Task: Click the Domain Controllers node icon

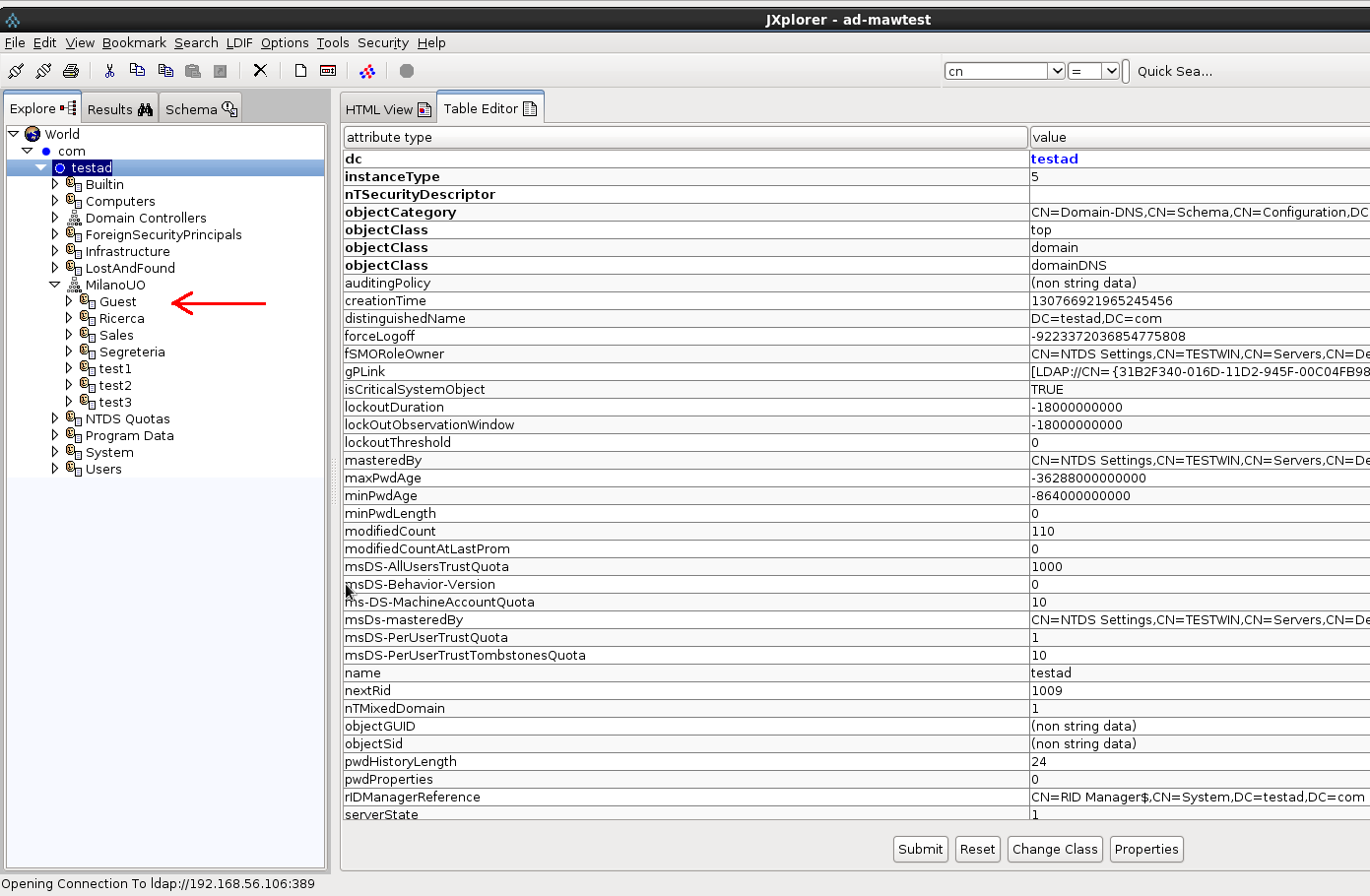Action: 74,218
